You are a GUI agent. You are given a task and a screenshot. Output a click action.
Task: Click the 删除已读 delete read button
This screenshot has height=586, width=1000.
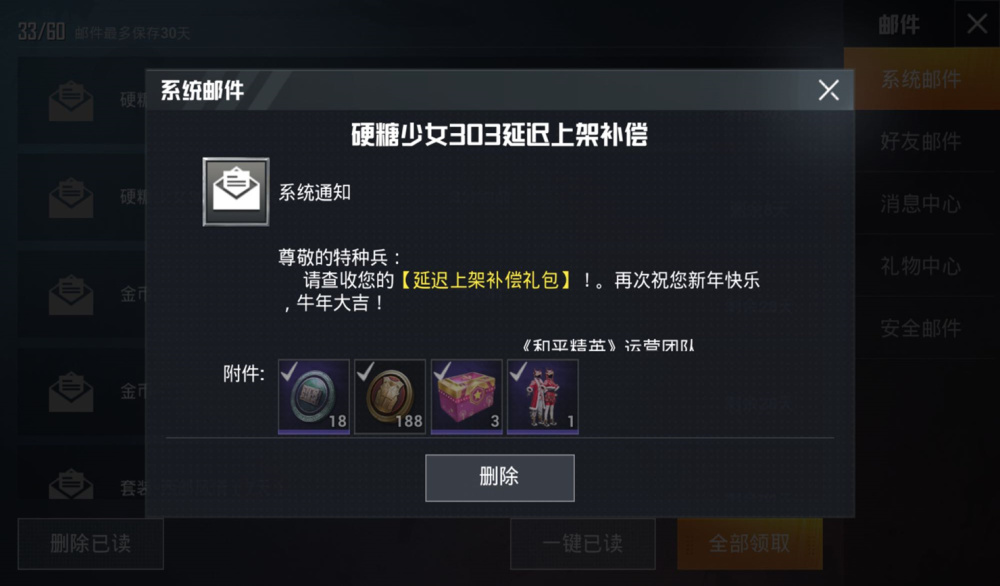click(91, 544)
